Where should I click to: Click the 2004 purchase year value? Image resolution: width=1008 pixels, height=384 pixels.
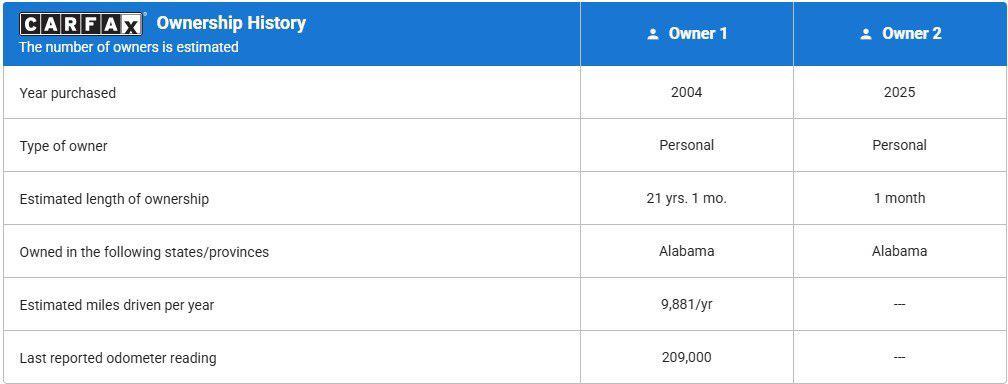[x=687, y=93]
